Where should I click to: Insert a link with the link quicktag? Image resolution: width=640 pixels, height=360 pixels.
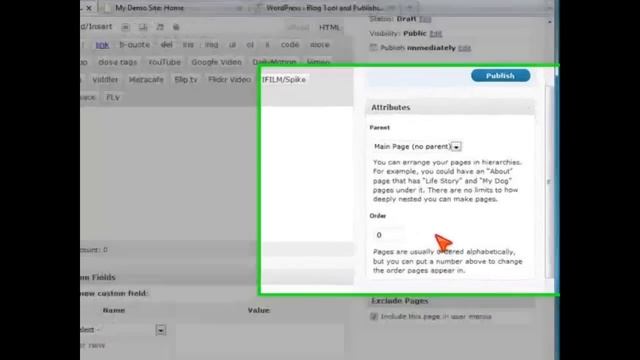(x=102, y=45)
